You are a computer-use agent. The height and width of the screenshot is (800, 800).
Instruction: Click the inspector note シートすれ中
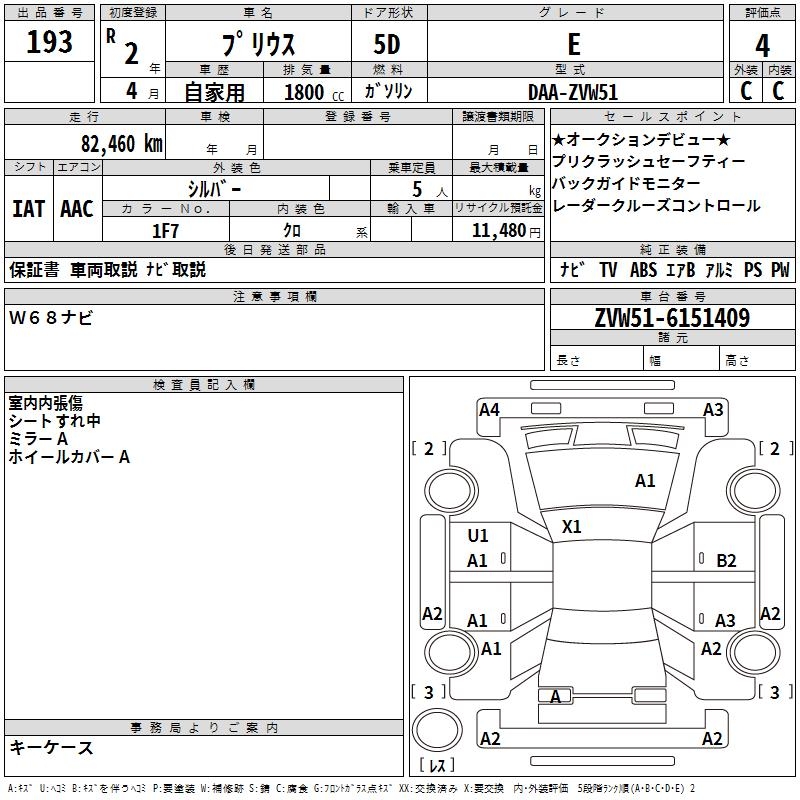55,421
